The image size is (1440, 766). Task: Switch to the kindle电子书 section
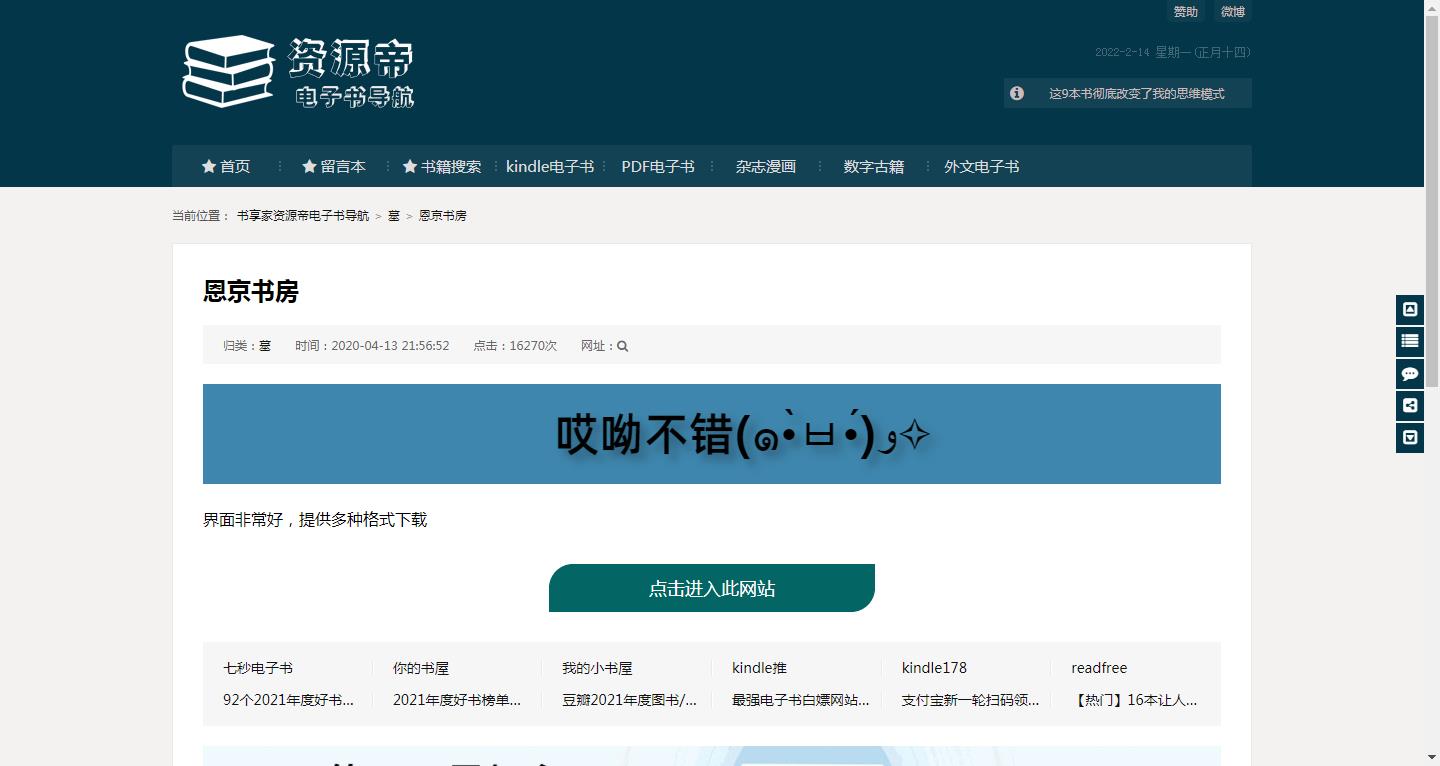click(x=550, y=166)
